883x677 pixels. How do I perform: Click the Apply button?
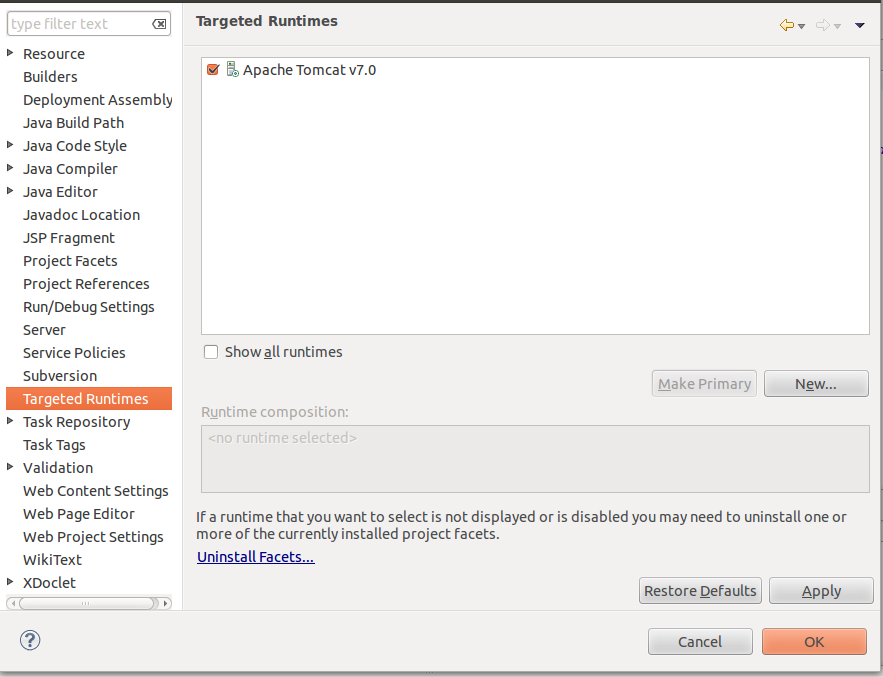pos(821,590)
